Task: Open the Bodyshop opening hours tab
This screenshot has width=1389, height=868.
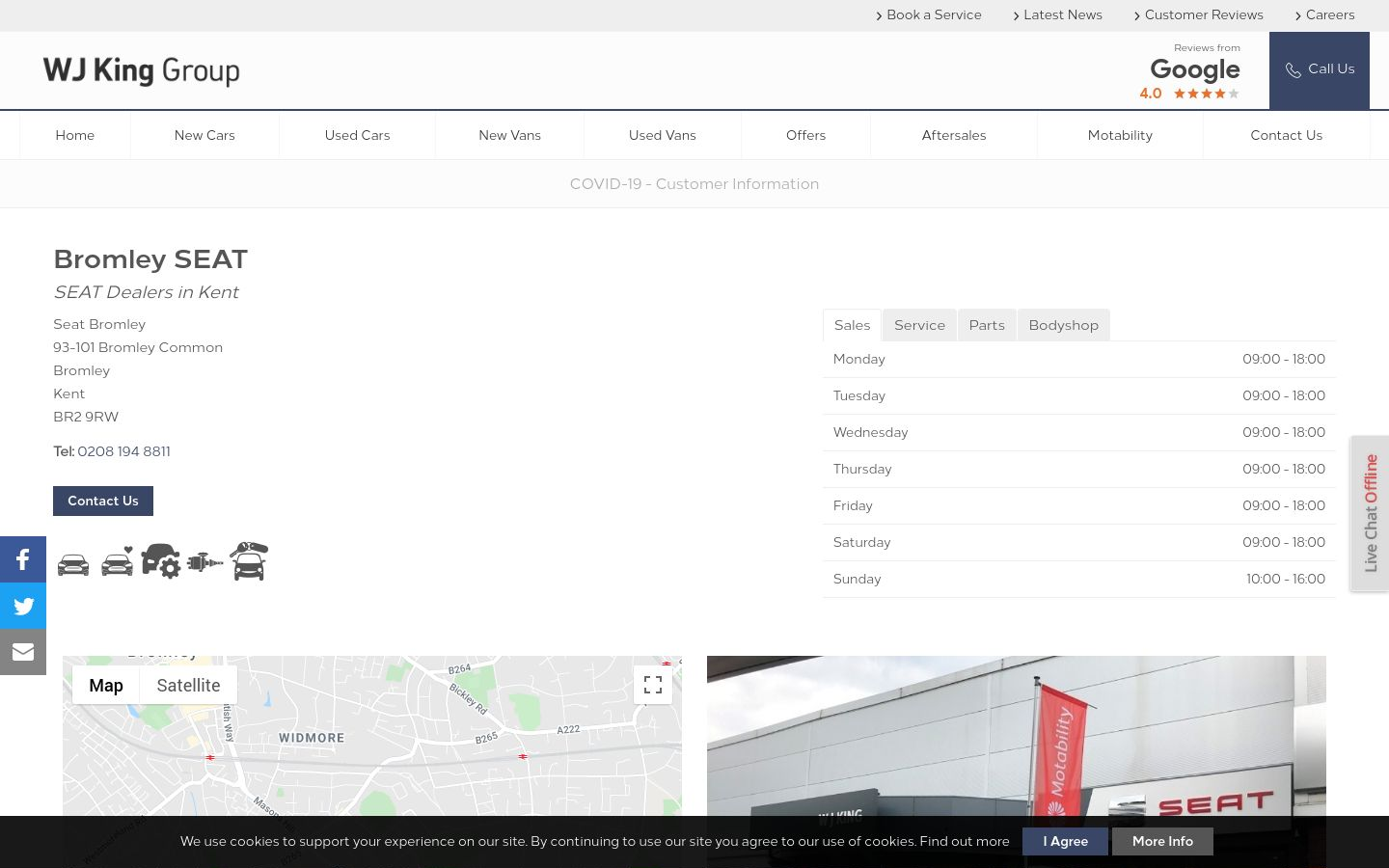Action: click(1064, 325)
